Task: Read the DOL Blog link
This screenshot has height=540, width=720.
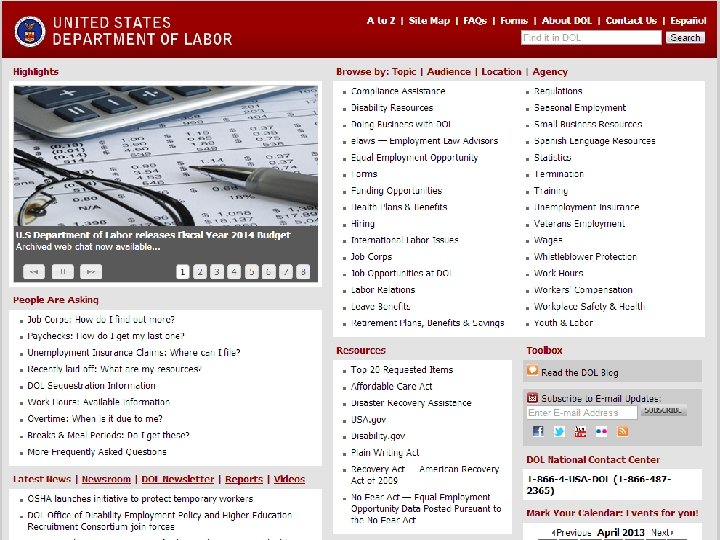Action: tap(580, 372)
